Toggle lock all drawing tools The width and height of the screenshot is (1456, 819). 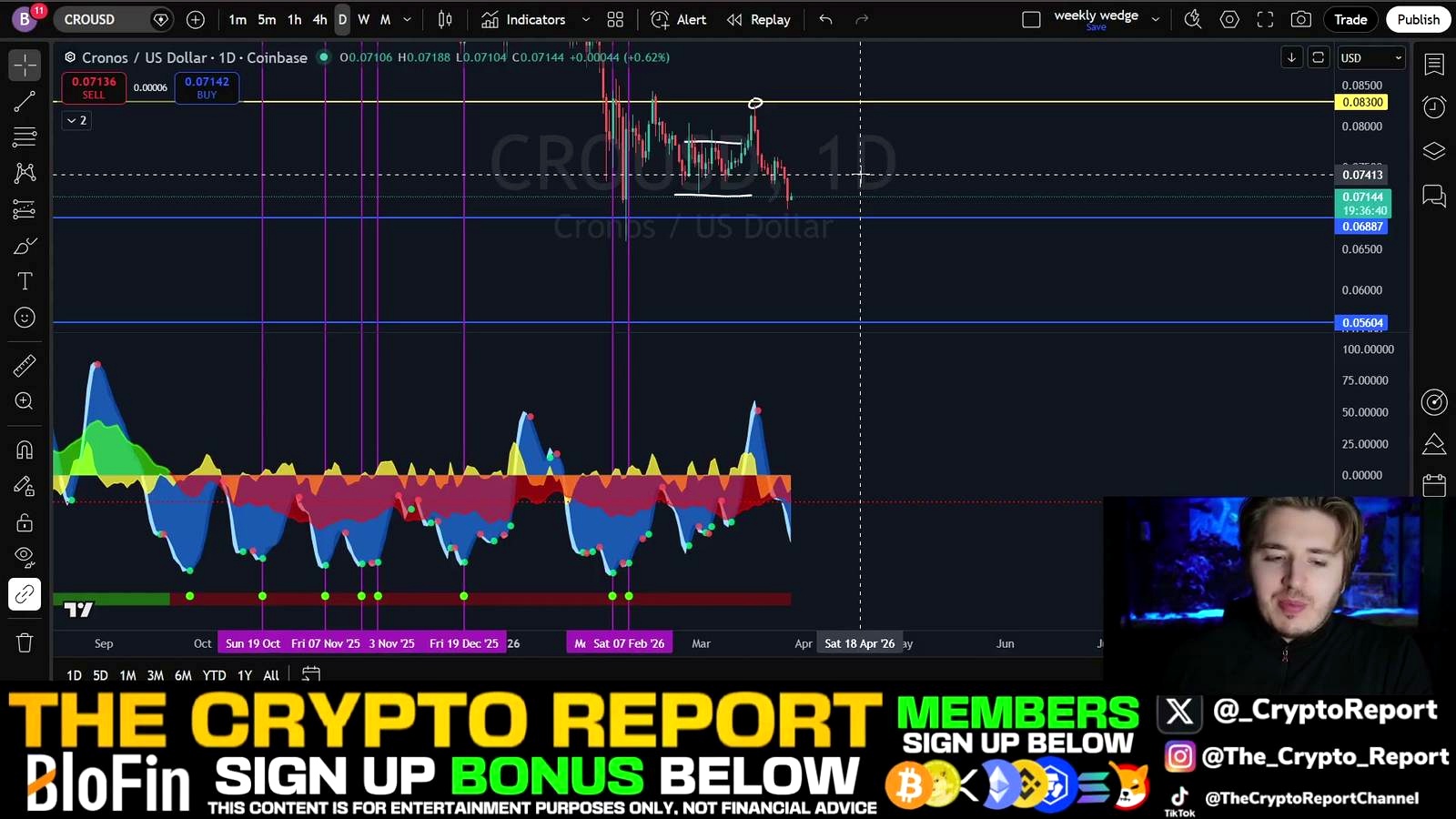pyautogui.click(x=25, y=522)
